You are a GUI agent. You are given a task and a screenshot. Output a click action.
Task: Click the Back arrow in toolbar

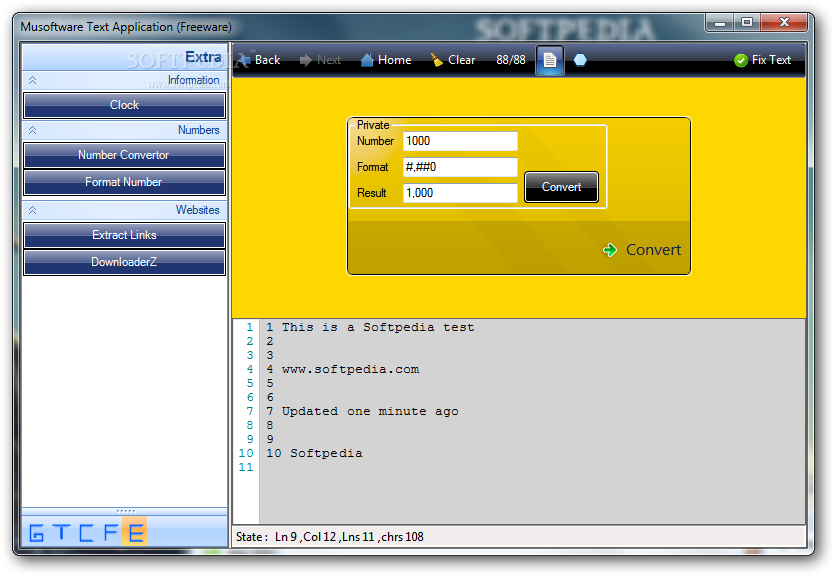point(260,60)
